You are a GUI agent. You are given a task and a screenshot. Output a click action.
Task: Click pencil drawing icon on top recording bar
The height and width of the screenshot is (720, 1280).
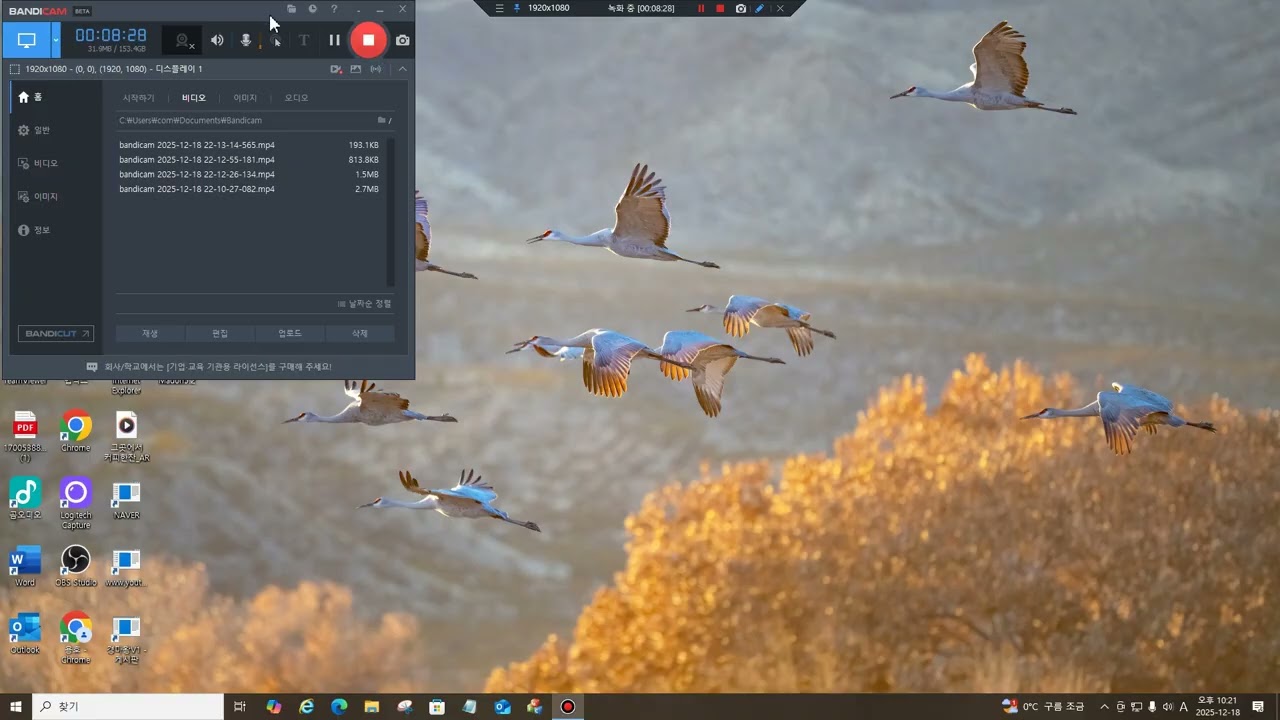[x=760, y=8]
